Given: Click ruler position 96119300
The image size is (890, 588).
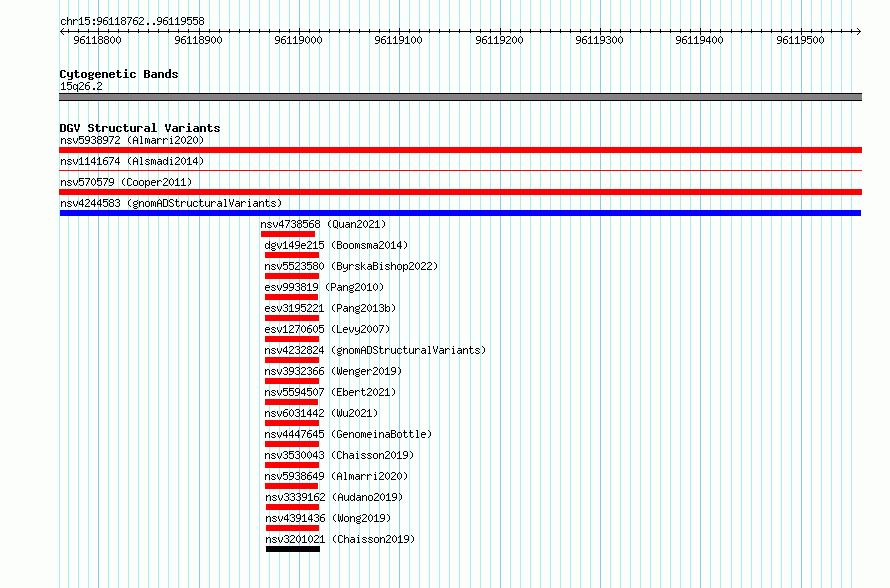Looking at the screenshot, I should (599, 40).
